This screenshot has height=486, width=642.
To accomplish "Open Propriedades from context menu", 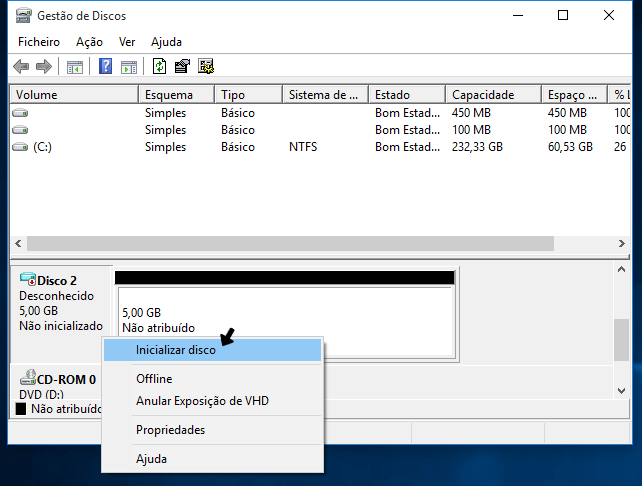I will click(x=212, y=430).
